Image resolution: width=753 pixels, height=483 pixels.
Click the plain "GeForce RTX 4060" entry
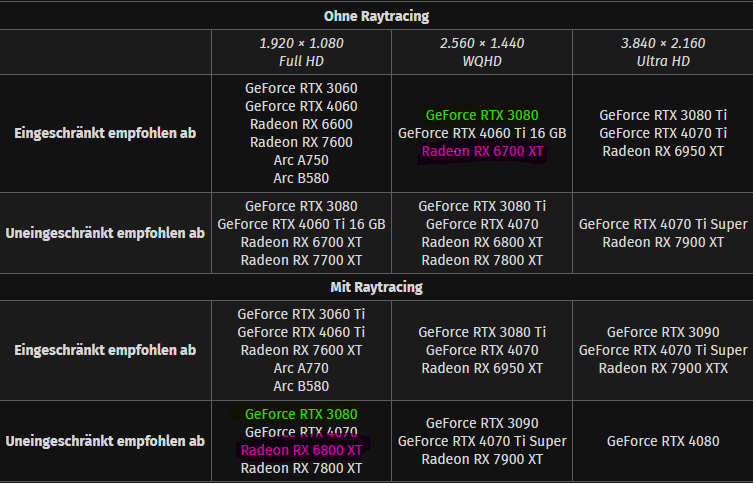[x=302, y=106]
